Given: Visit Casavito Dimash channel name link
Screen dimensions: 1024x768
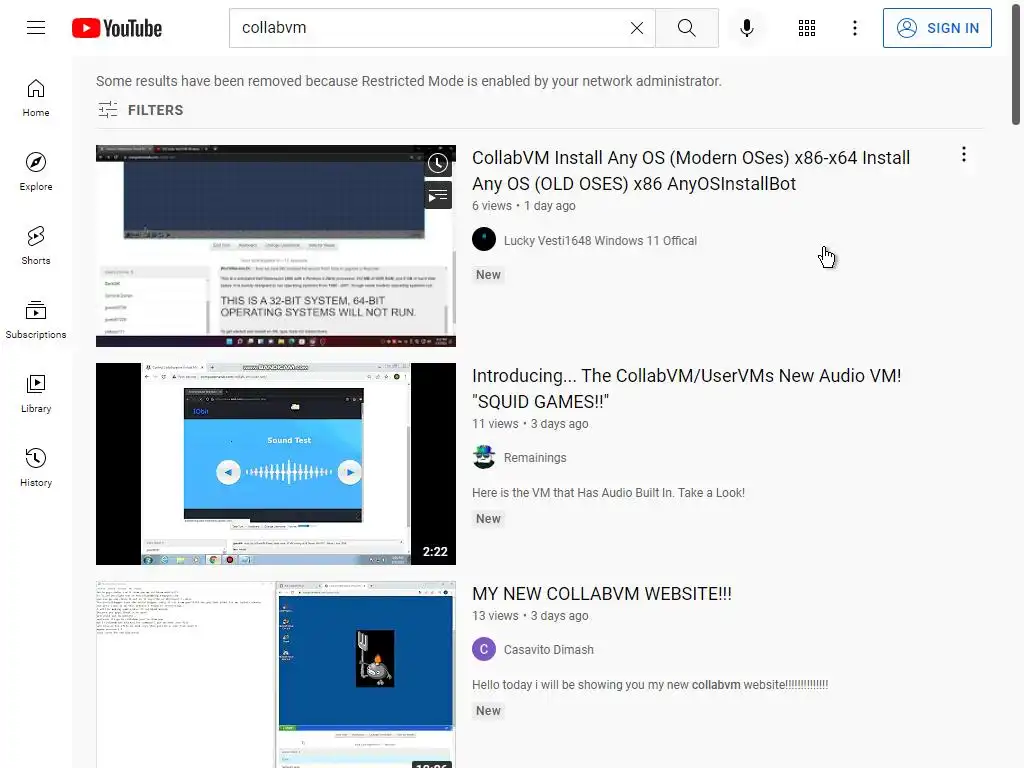Looking at the screenshot, I should 549,650.
